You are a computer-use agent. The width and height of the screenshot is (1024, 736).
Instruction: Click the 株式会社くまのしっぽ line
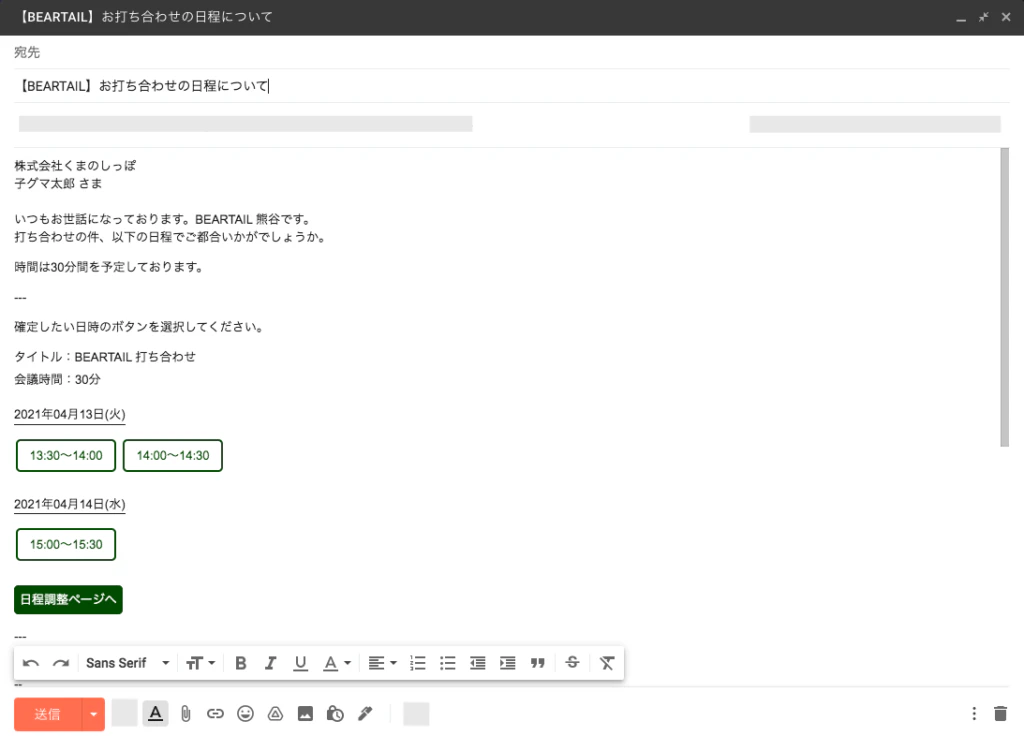point(75,166)
